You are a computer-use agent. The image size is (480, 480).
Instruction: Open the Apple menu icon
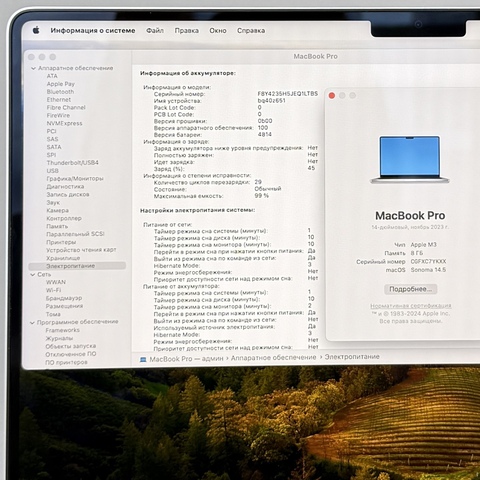(x=36, y=30)
